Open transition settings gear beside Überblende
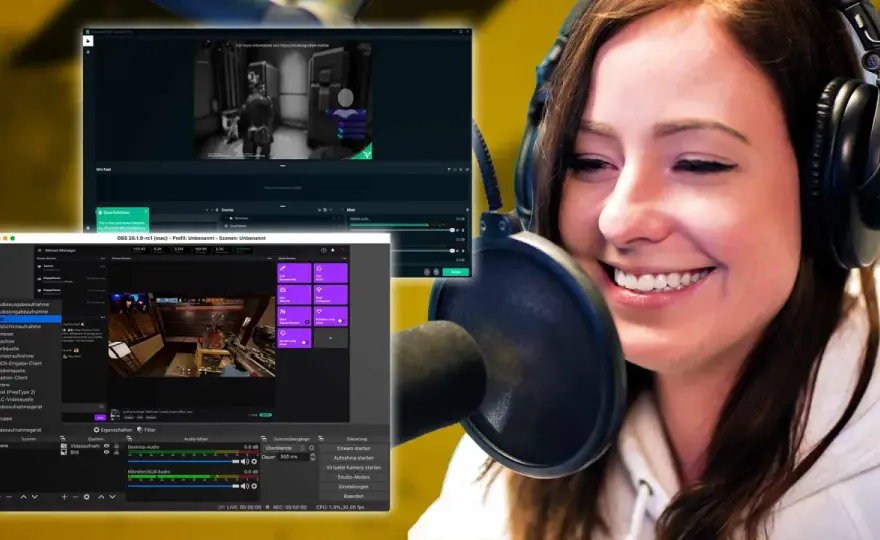 pos(312,448)
